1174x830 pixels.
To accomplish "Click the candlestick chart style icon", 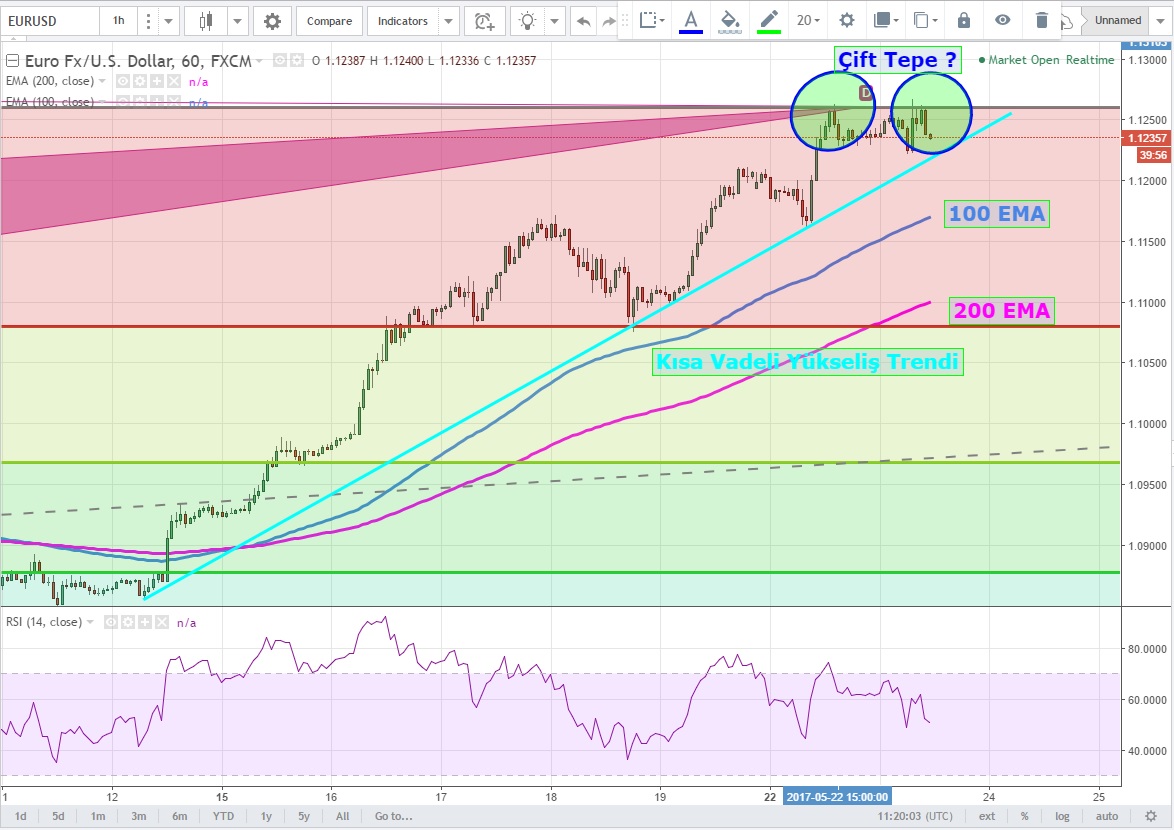I will (x=206, y=21).
